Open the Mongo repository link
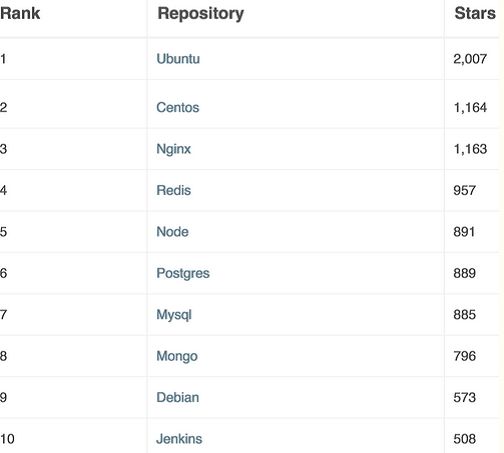The height and width of the screenshot is (453, 504). point(177,356)
